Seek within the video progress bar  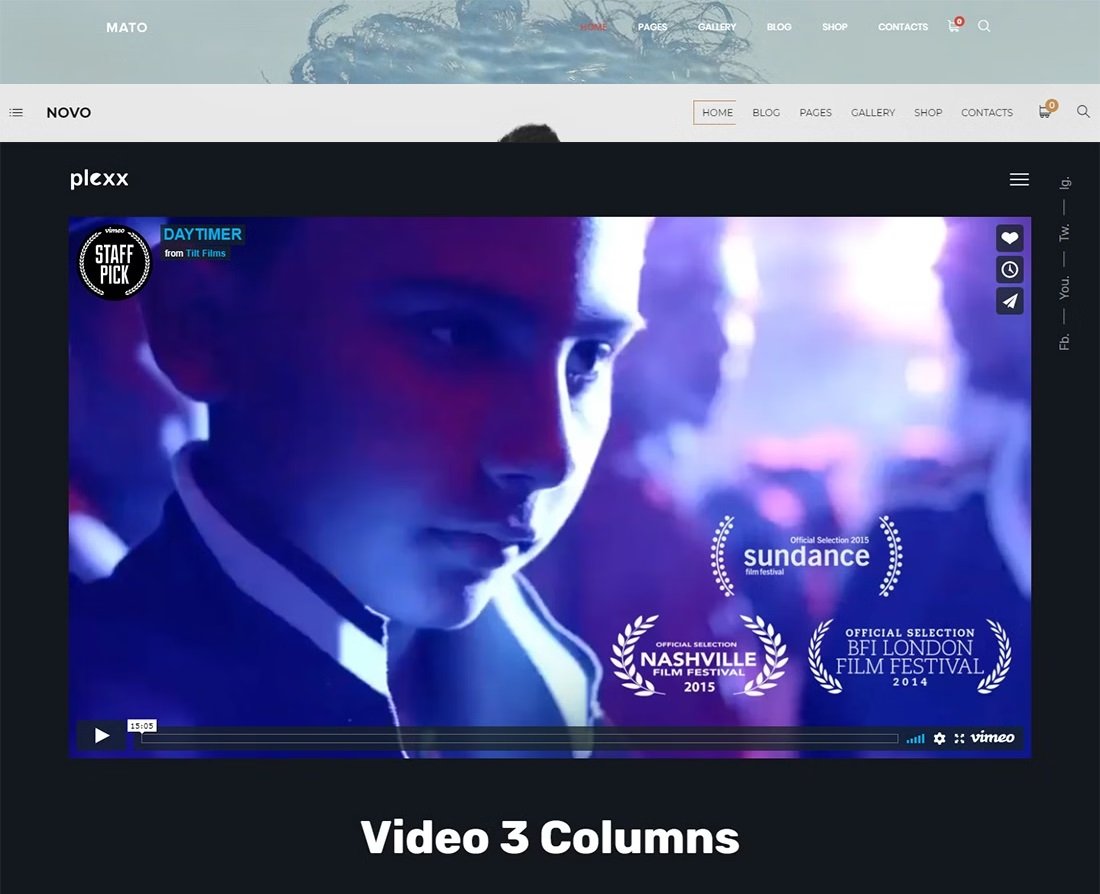click(519, 738)
